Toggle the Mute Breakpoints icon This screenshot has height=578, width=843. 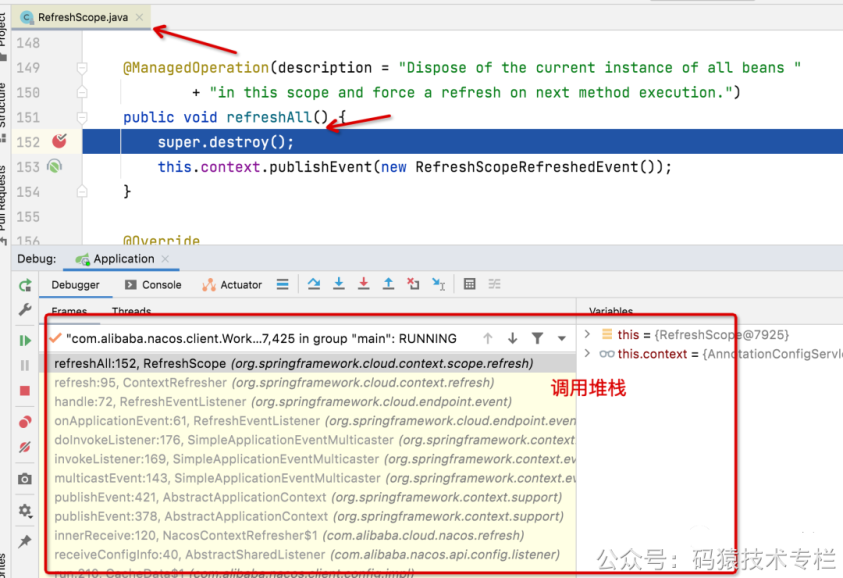click(25, 447)
